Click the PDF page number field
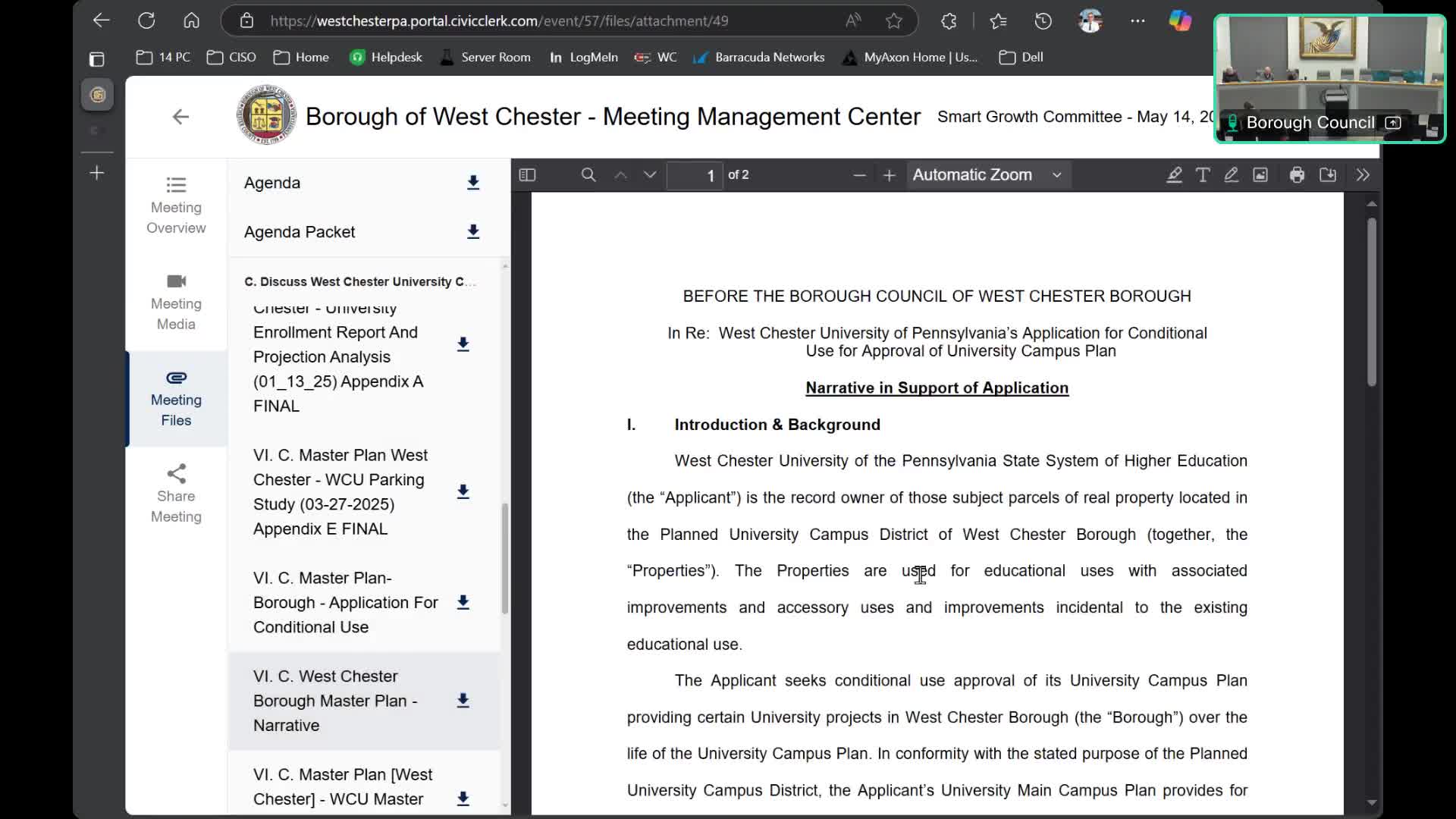The width and height of the screenshot is (1456, 819). (x=695, y=175)
